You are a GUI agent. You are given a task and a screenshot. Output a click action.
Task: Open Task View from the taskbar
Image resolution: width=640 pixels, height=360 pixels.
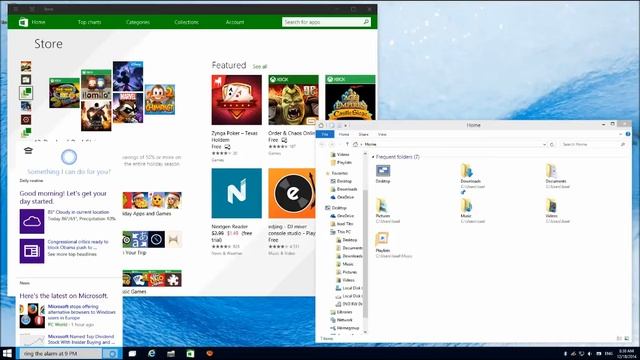click(x=132, y=353)
